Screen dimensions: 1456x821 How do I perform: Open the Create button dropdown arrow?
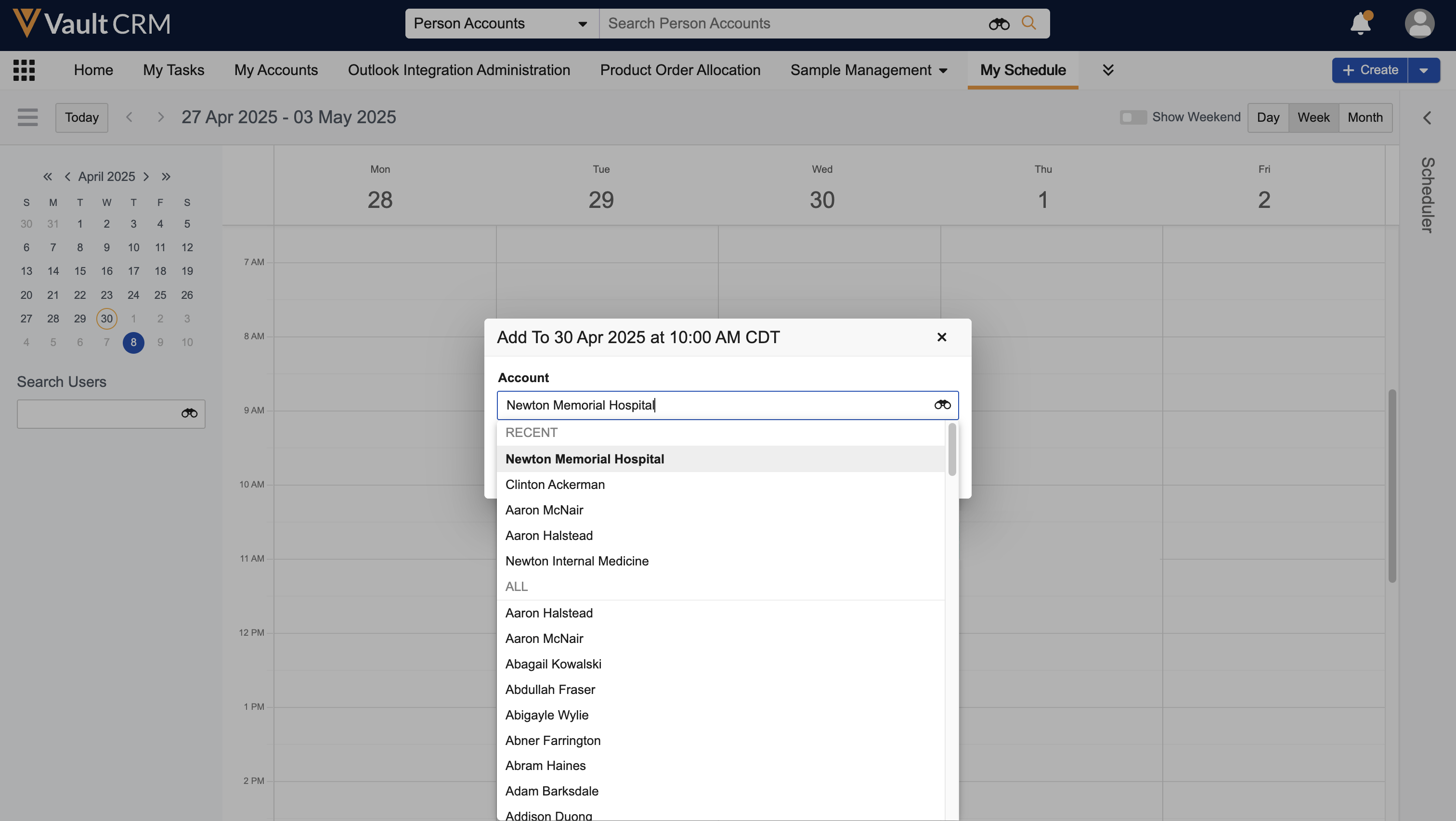[1423, 70]
